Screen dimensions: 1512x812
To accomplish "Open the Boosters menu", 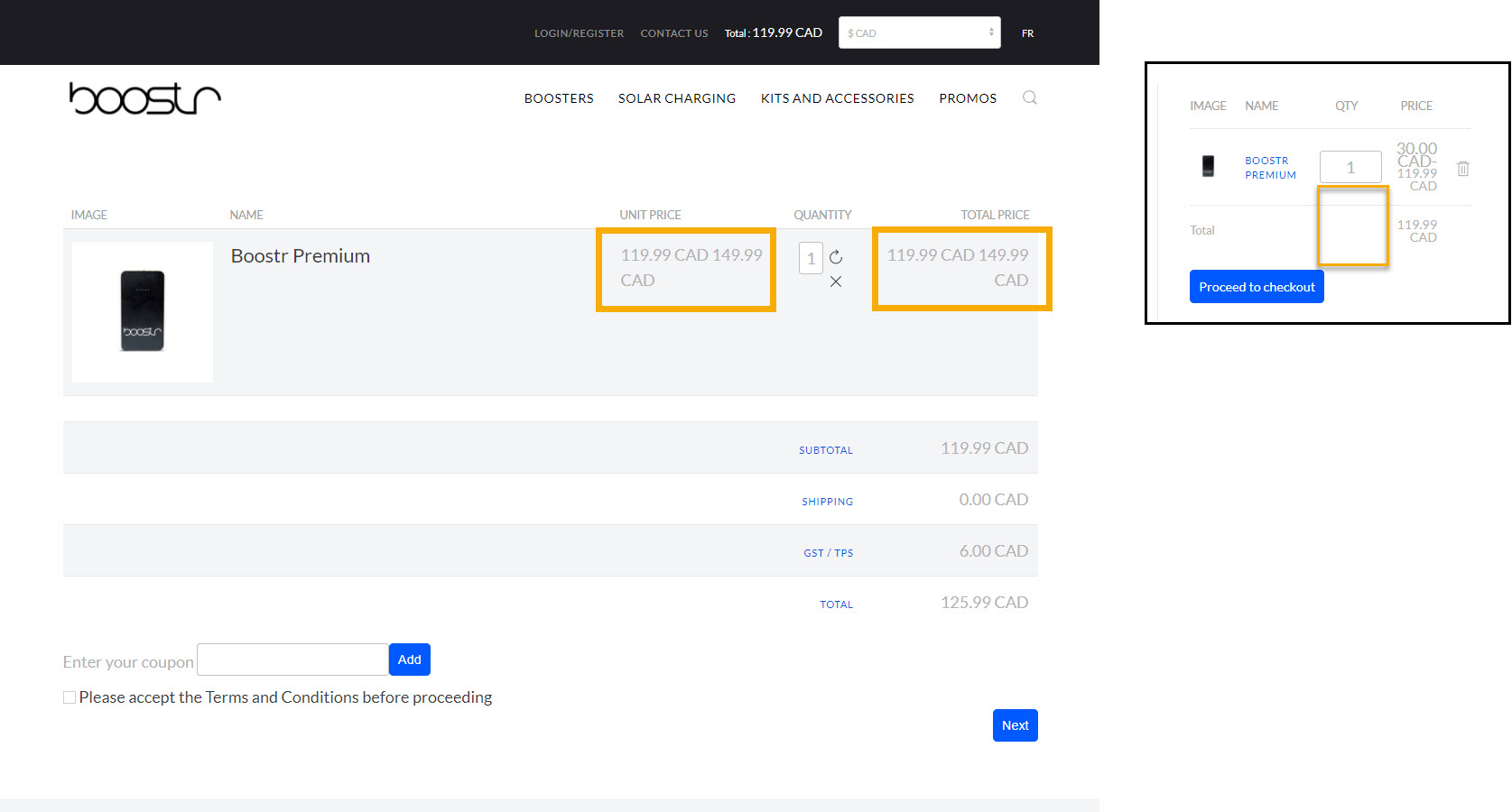I will [x=559, y=98].
